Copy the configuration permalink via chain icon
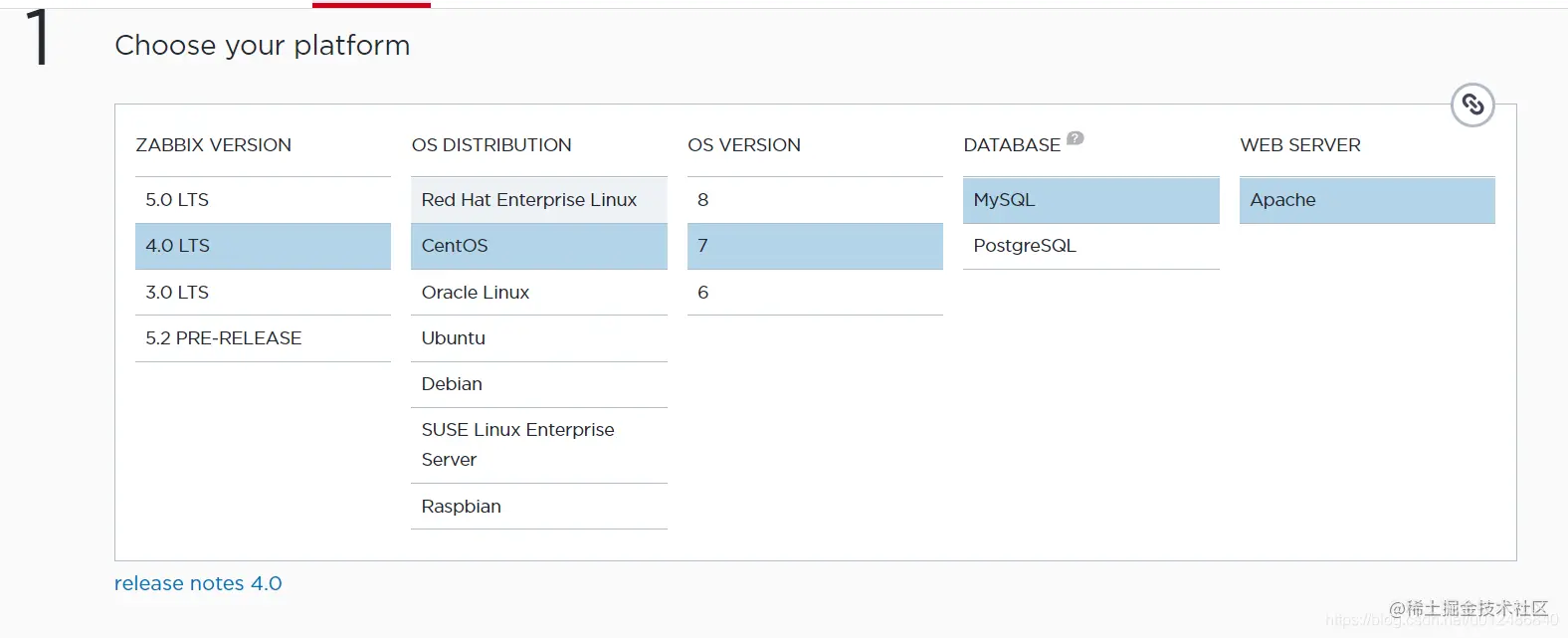Viewport: 1568px width, 638px height. (x=1472, y=105)
